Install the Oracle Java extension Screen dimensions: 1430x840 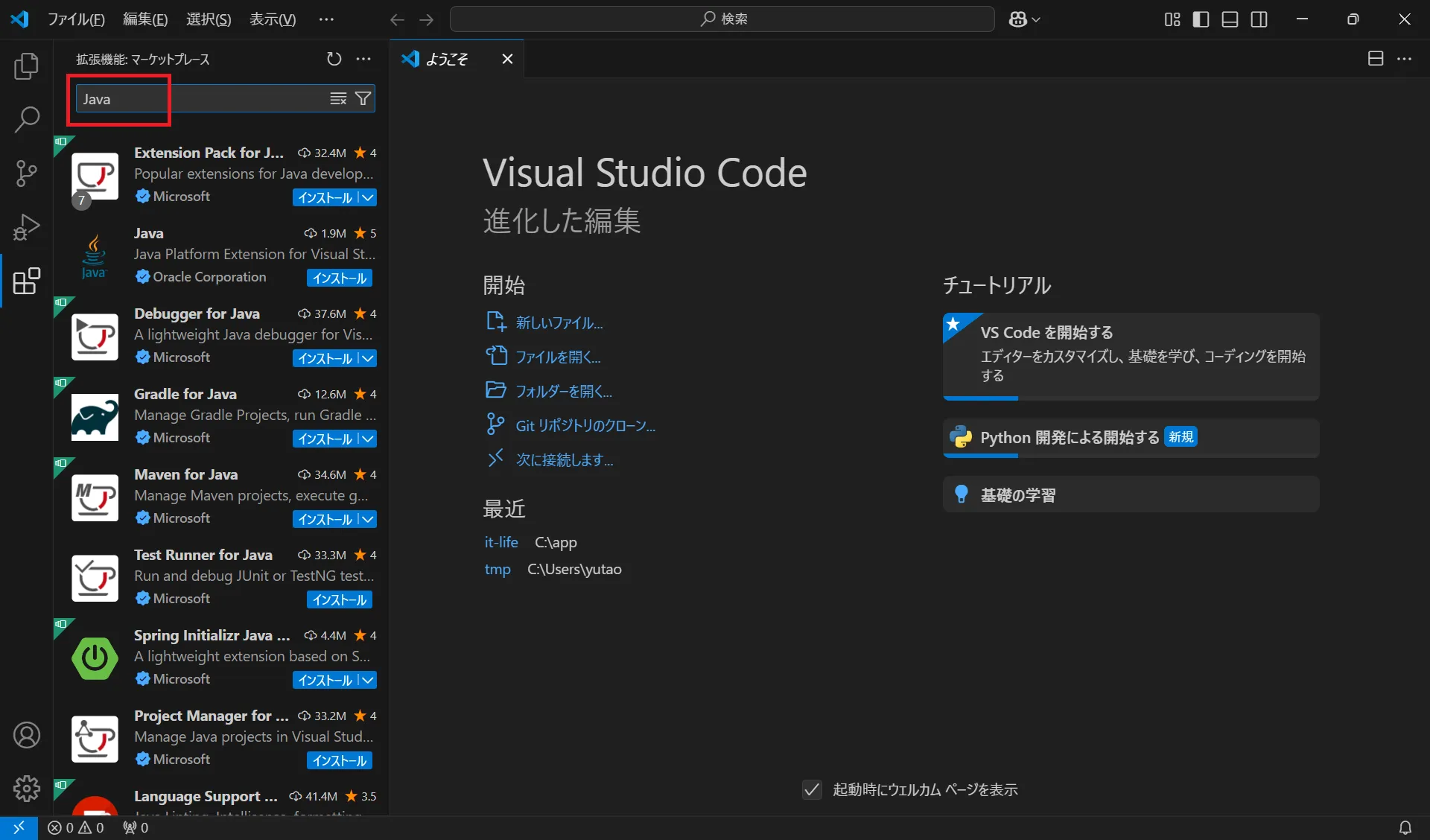pyautogui.click(x=340, y=278)
